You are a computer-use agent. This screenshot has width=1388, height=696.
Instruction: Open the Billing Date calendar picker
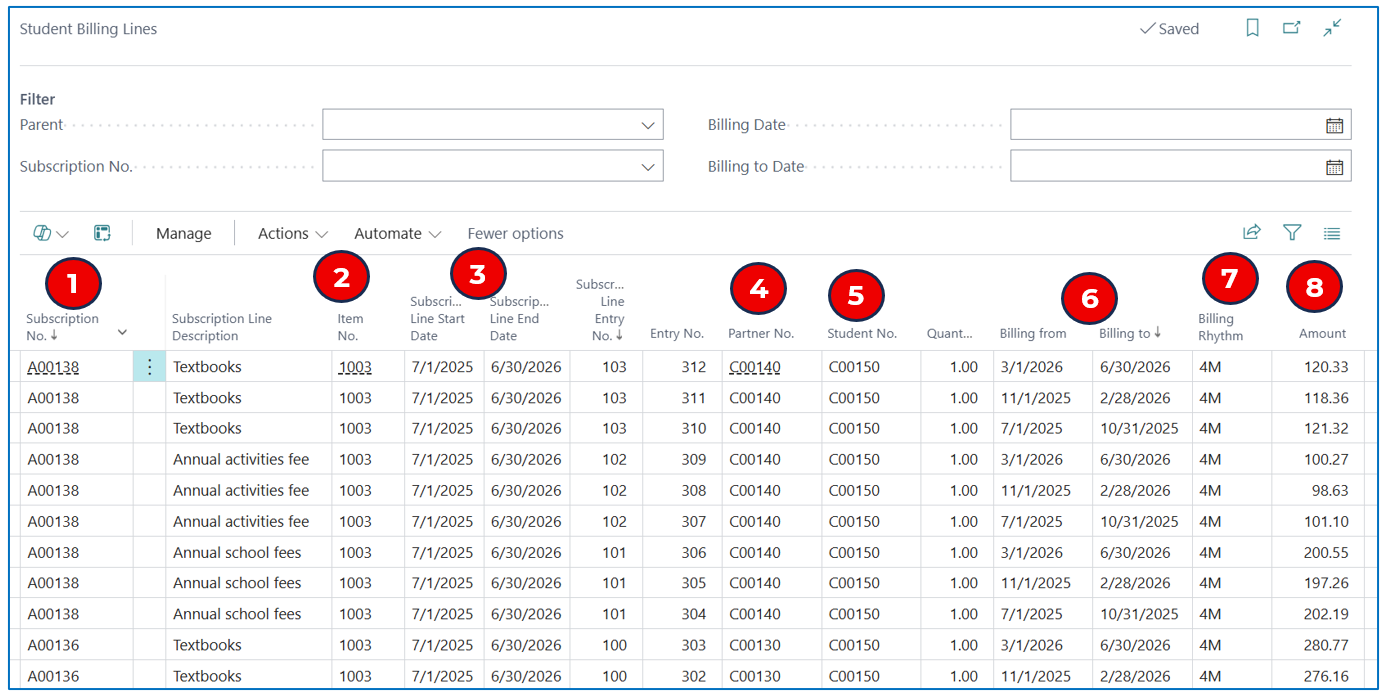tap(1334, 125)
